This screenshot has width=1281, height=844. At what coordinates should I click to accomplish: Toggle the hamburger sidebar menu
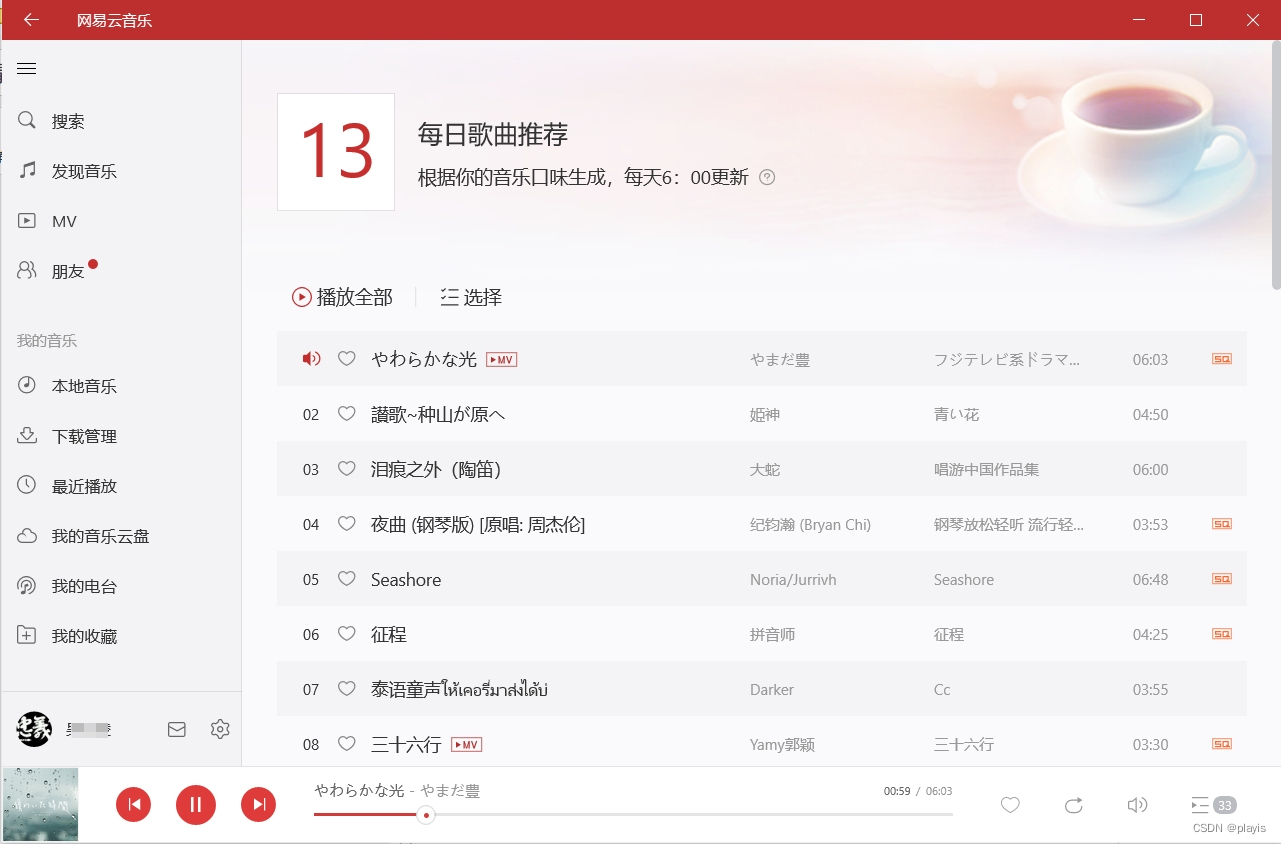pyautogui.click(x=27, y=68)
